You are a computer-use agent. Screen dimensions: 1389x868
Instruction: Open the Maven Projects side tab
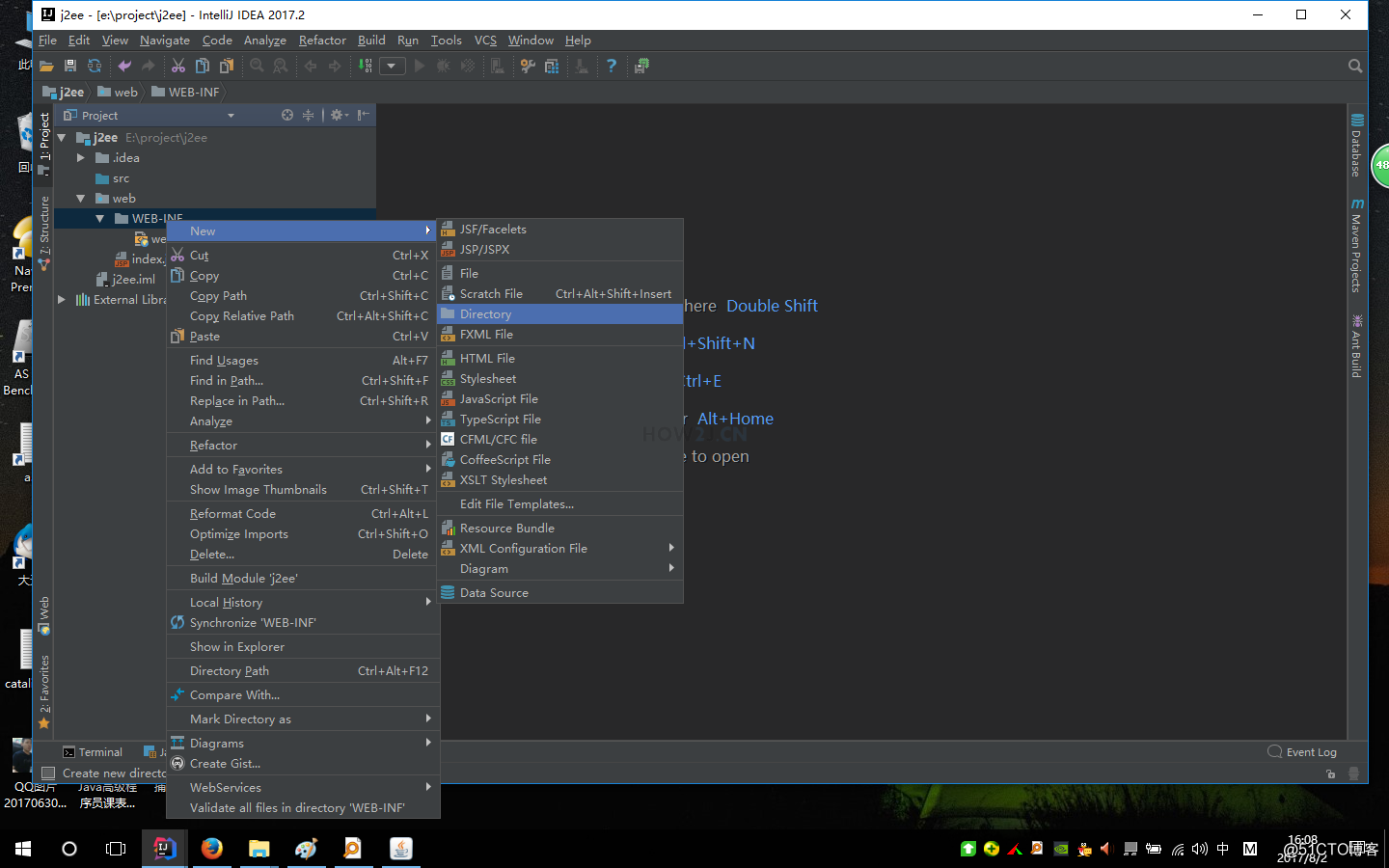coord(1357,246)
